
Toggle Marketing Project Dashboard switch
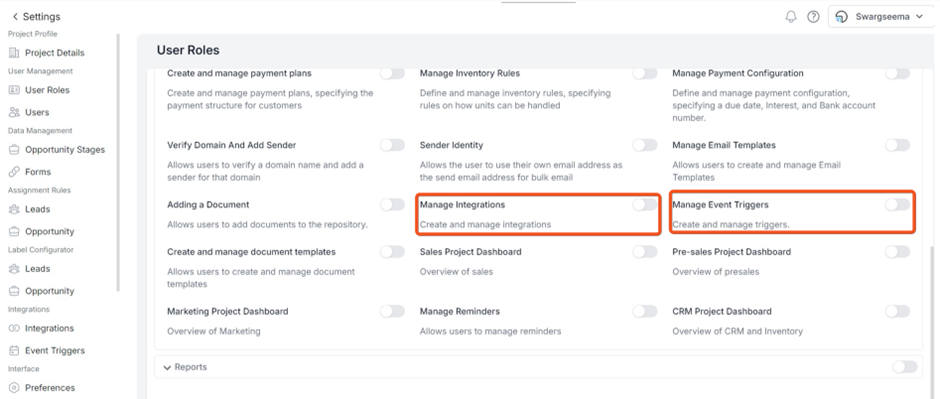pos(392,312)
